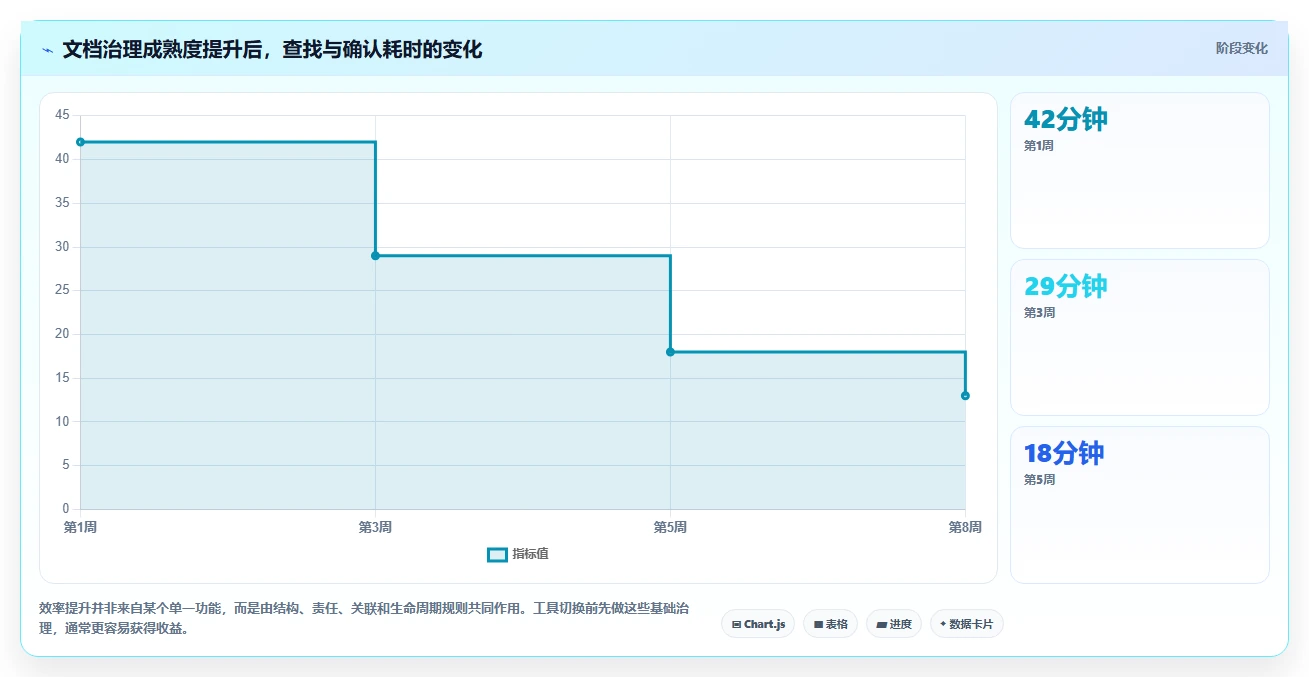1309x677 pixels.
Task: Click the 第5周 caption under 18分钟
Action: [x=1039, y=480]
